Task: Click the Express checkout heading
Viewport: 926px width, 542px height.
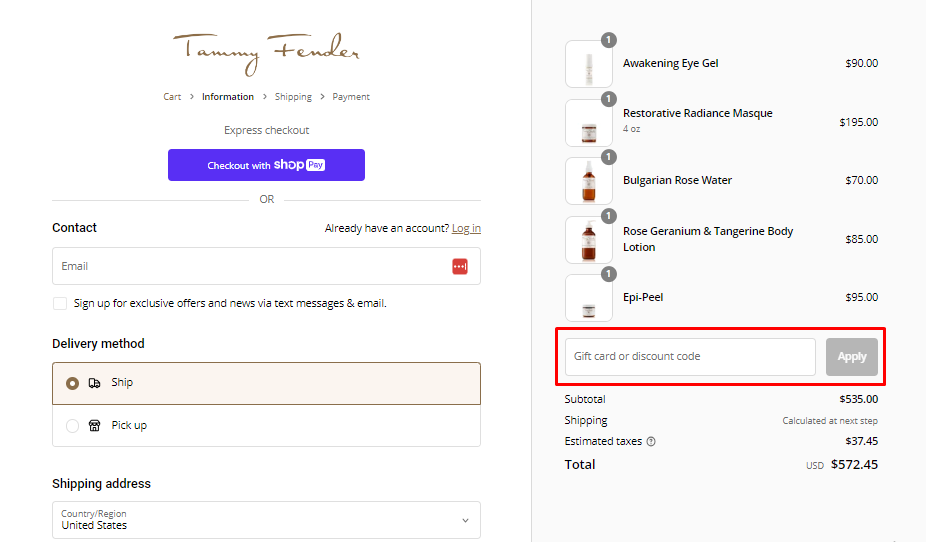Action: click(266, 130)
